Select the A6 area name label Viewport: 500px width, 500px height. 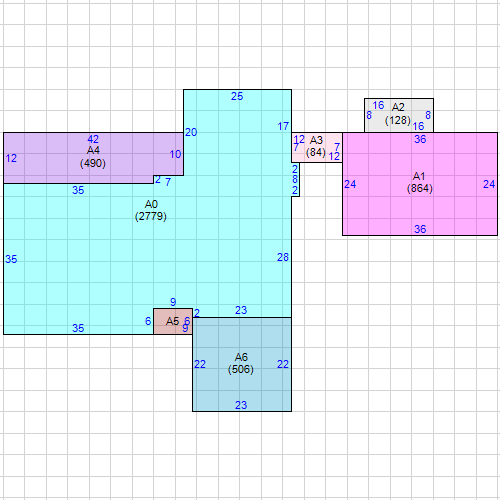241,357
